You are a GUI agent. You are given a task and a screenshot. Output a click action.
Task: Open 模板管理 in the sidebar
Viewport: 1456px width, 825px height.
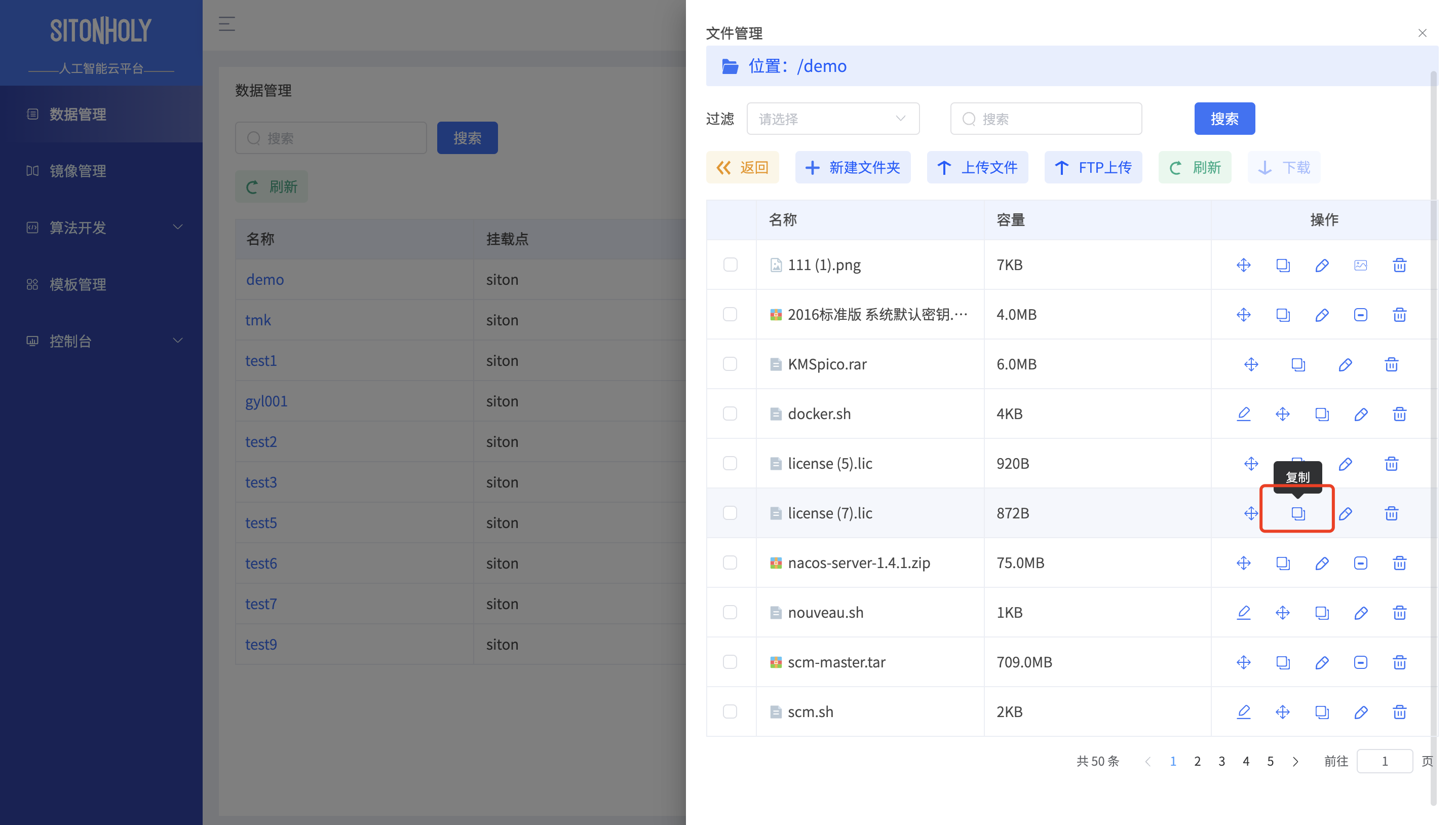pyautogui.click(x=101, y=284)
